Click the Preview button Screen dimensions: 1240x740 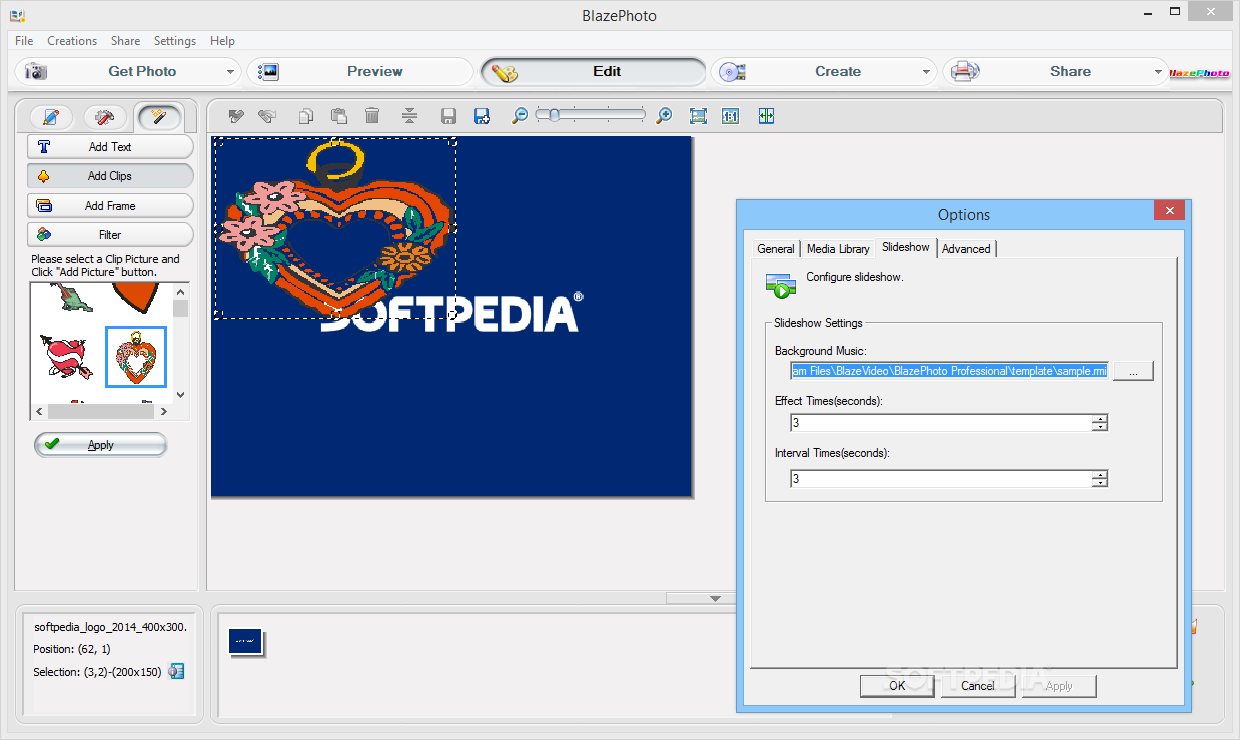(360, 72)
